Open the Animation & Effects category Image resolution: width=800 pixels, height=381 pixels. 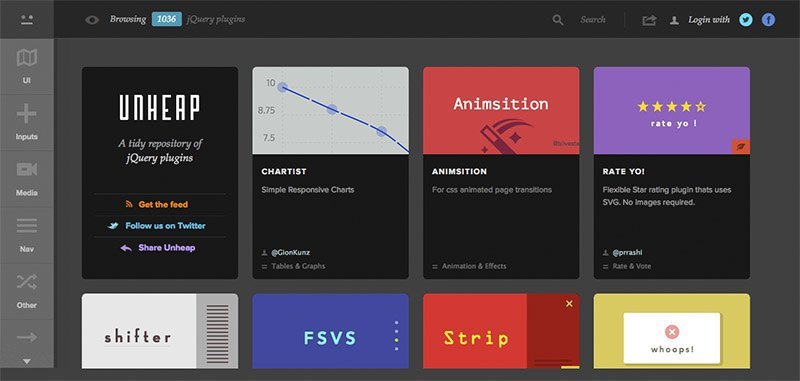point(474,266)
